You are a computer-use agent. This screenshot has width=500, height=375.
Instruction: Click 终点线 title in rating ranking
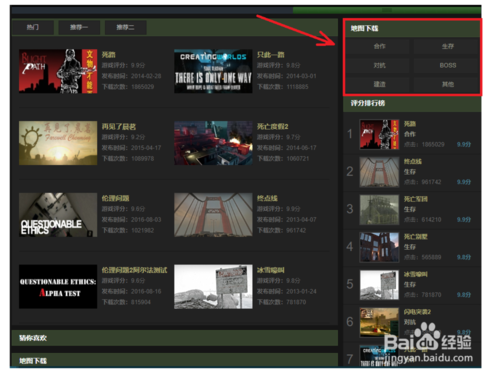(413, 162)
